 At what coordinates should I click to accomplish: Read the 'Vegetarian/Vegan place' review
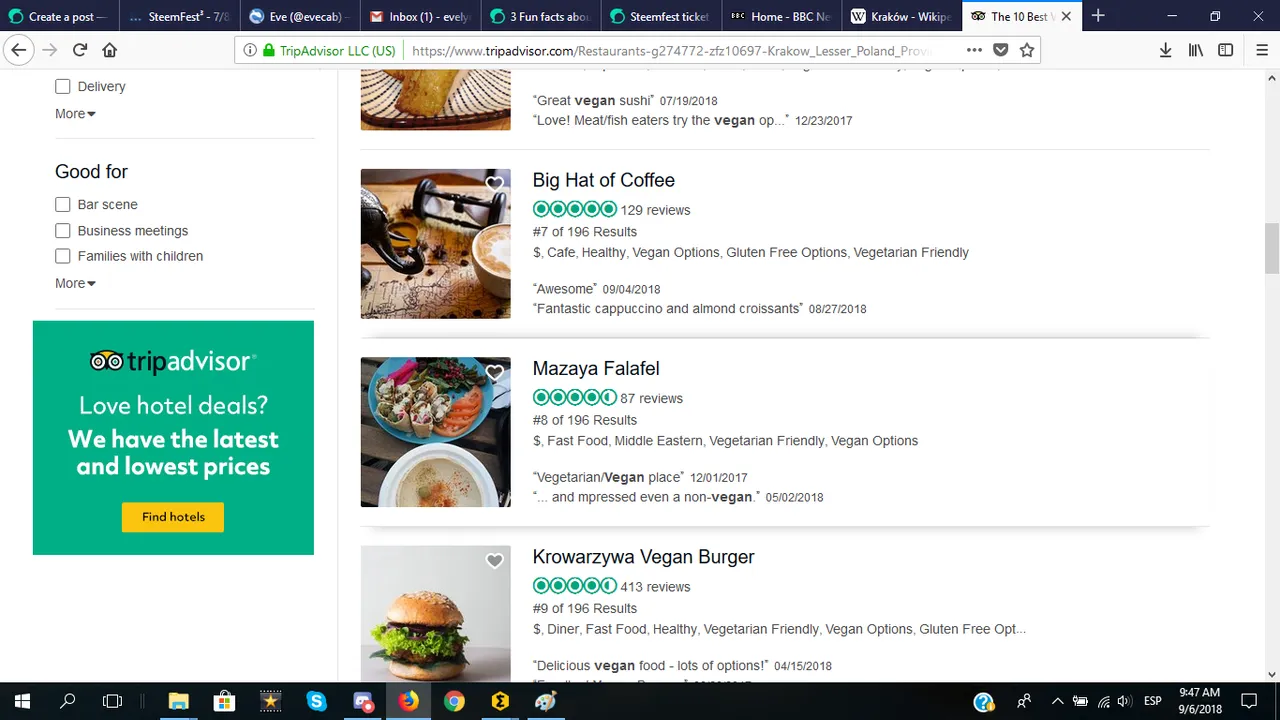pos(608,477)
